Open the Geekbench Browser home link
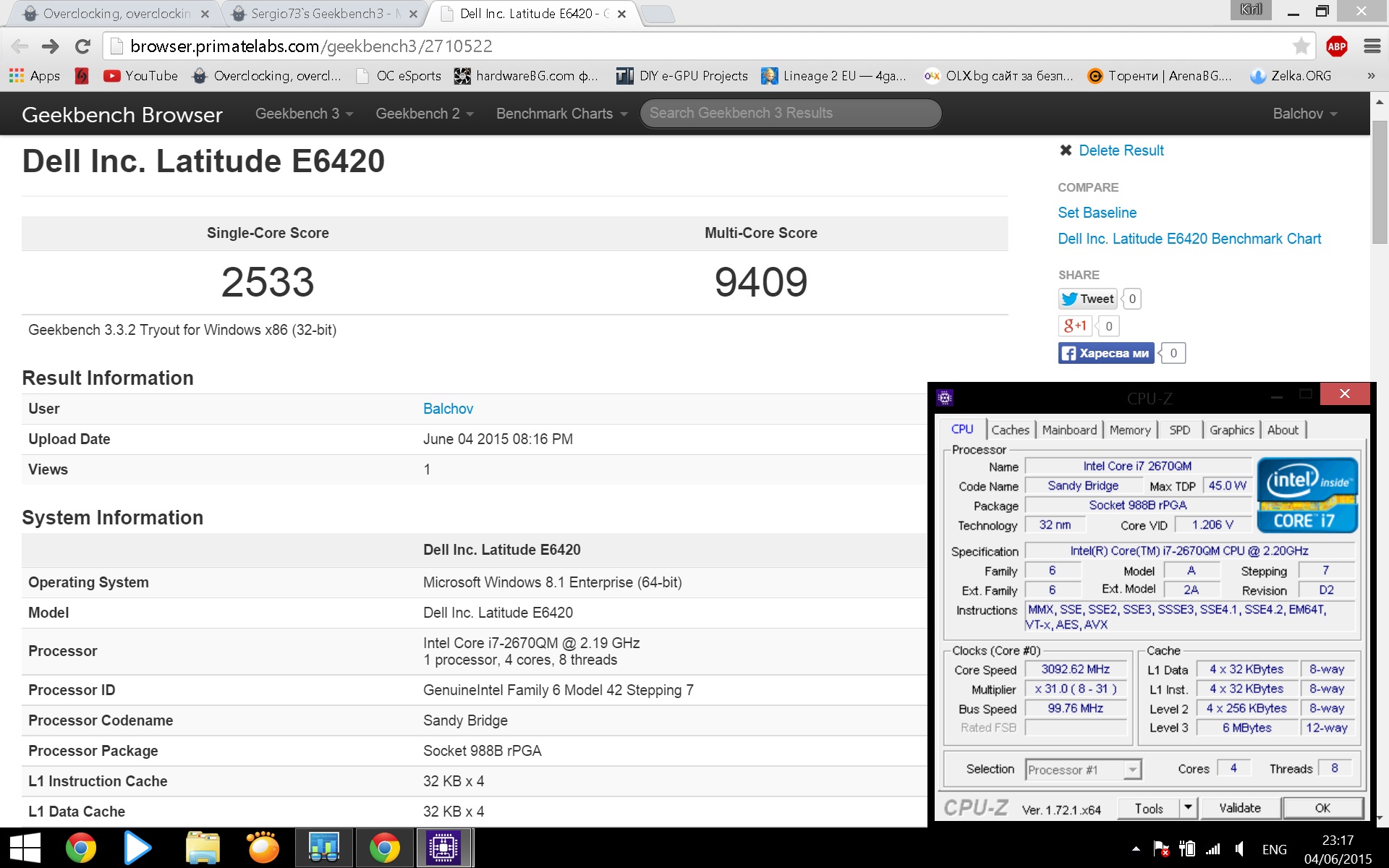This screenshot has width=1389, height=868. point(122,114)
